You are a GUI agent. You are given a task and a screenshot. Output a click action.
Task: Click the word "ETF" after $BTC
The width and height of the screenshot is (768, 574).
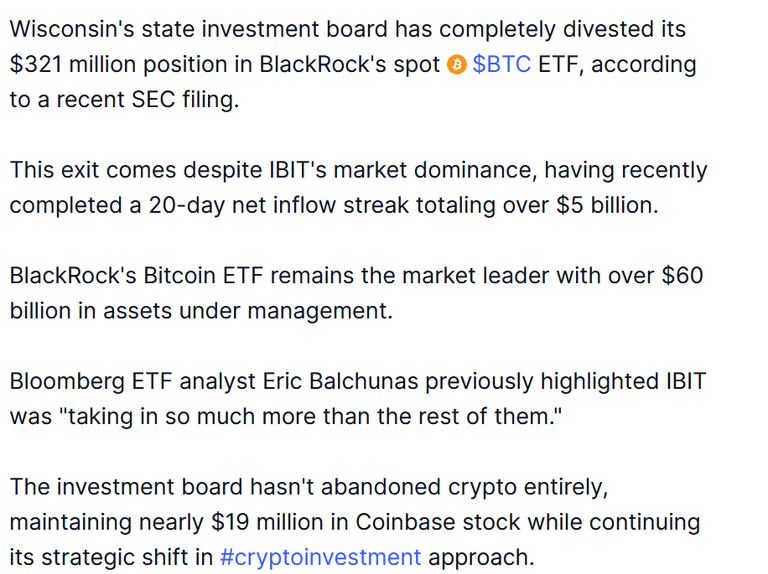557,64
